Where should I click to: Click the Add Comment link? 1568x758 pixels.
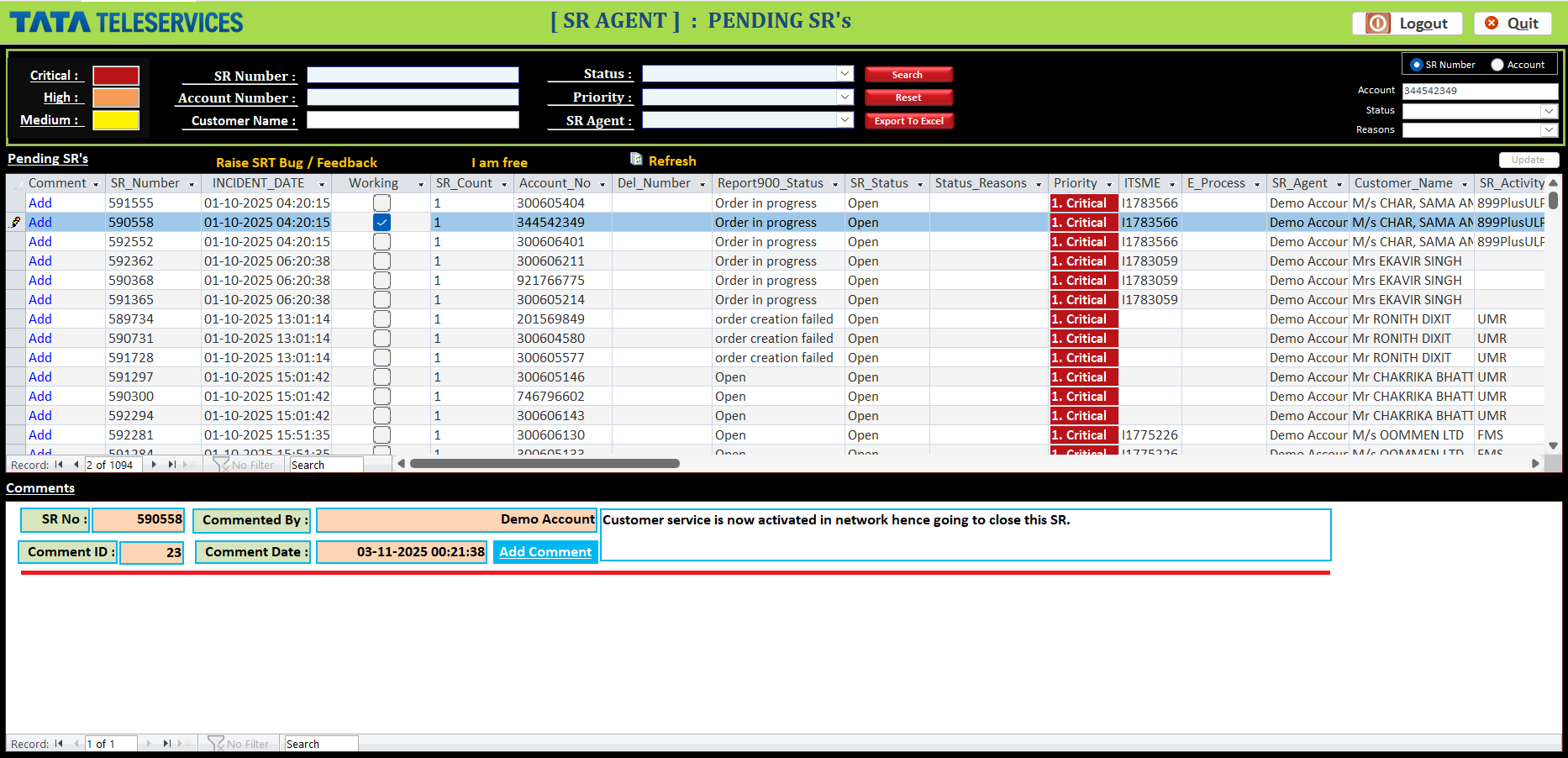(x=545, y=551)
